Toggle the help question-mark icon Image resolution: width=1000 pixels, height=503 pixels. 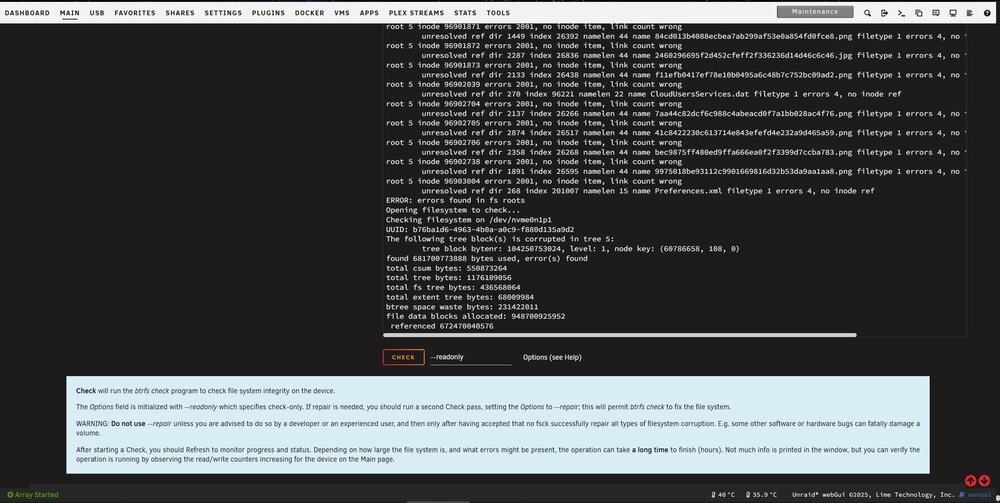click(987, 13)
